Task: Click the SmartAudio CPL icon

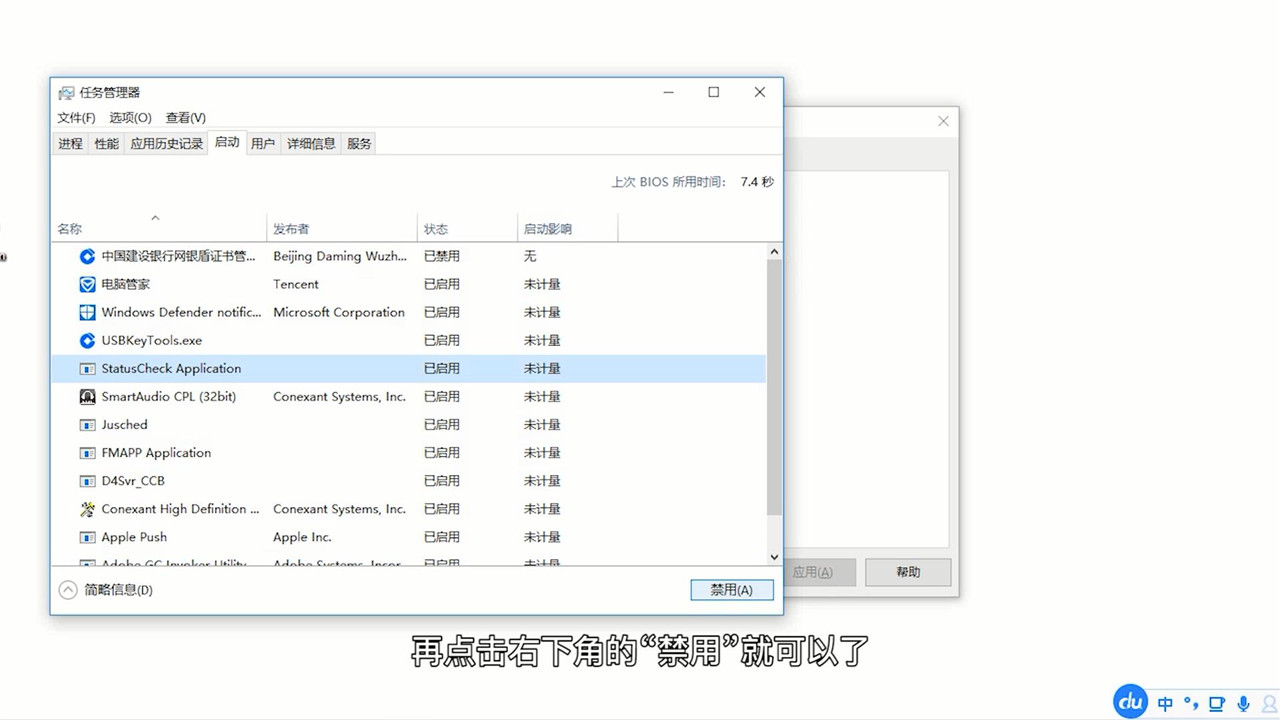Action: (87, 397)
